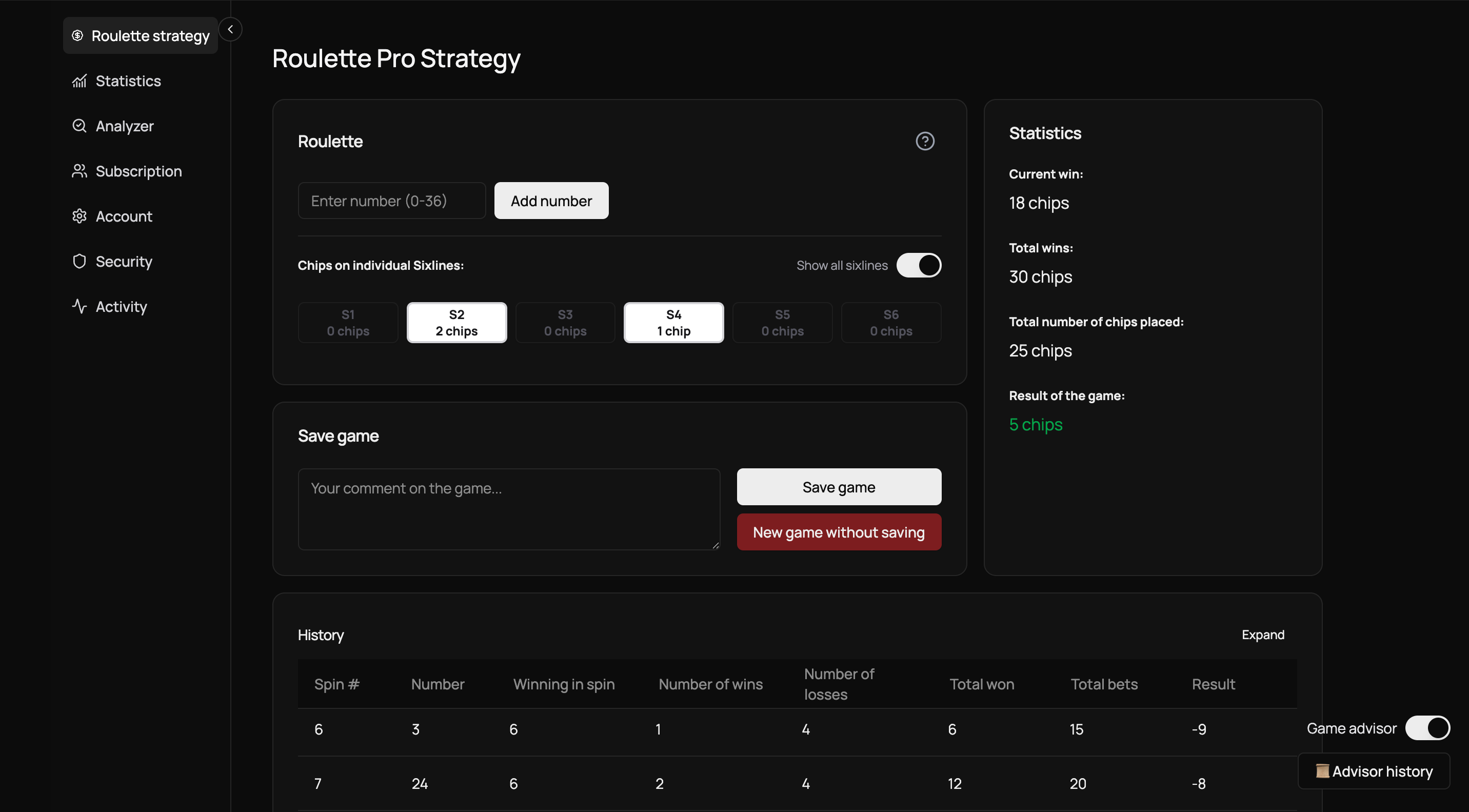Toggle Show all sixlines switch

(918, 265)
